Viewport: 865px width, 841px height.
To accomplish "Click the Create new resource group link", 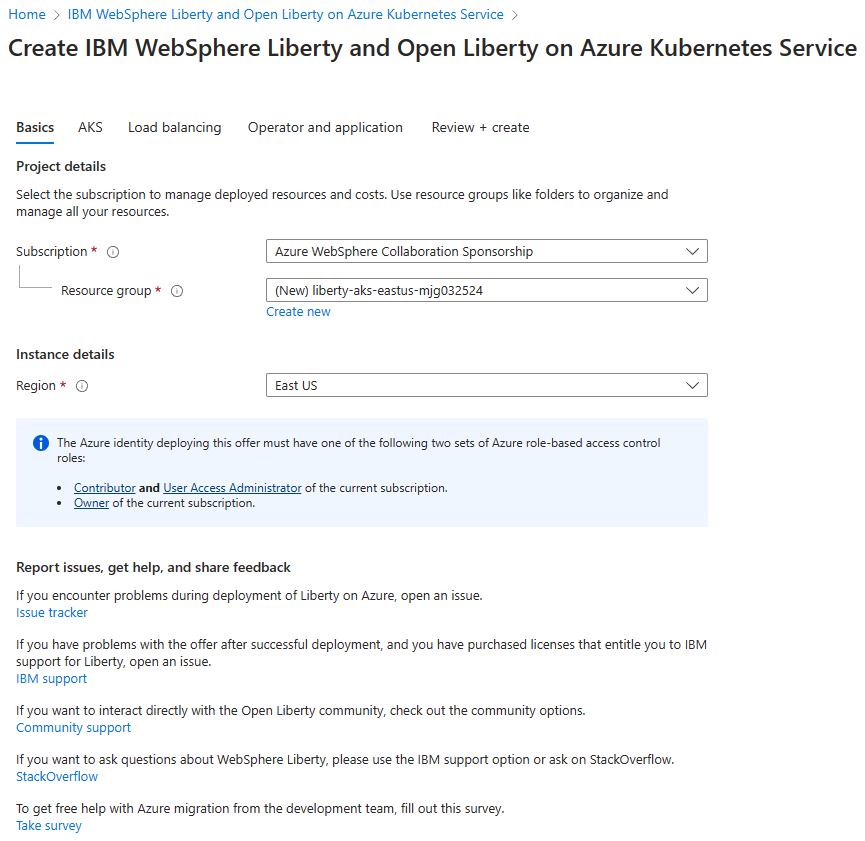I will click(x=298, y=312).
